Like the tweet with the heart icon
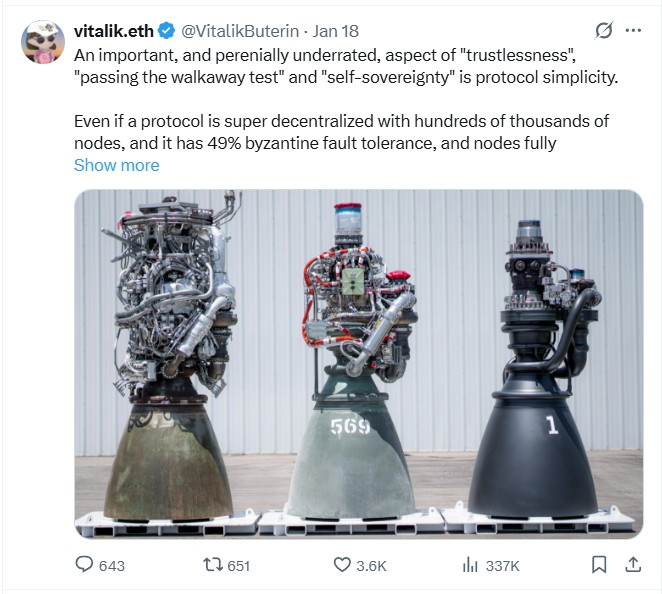662x594 pixels. point(342,564)
